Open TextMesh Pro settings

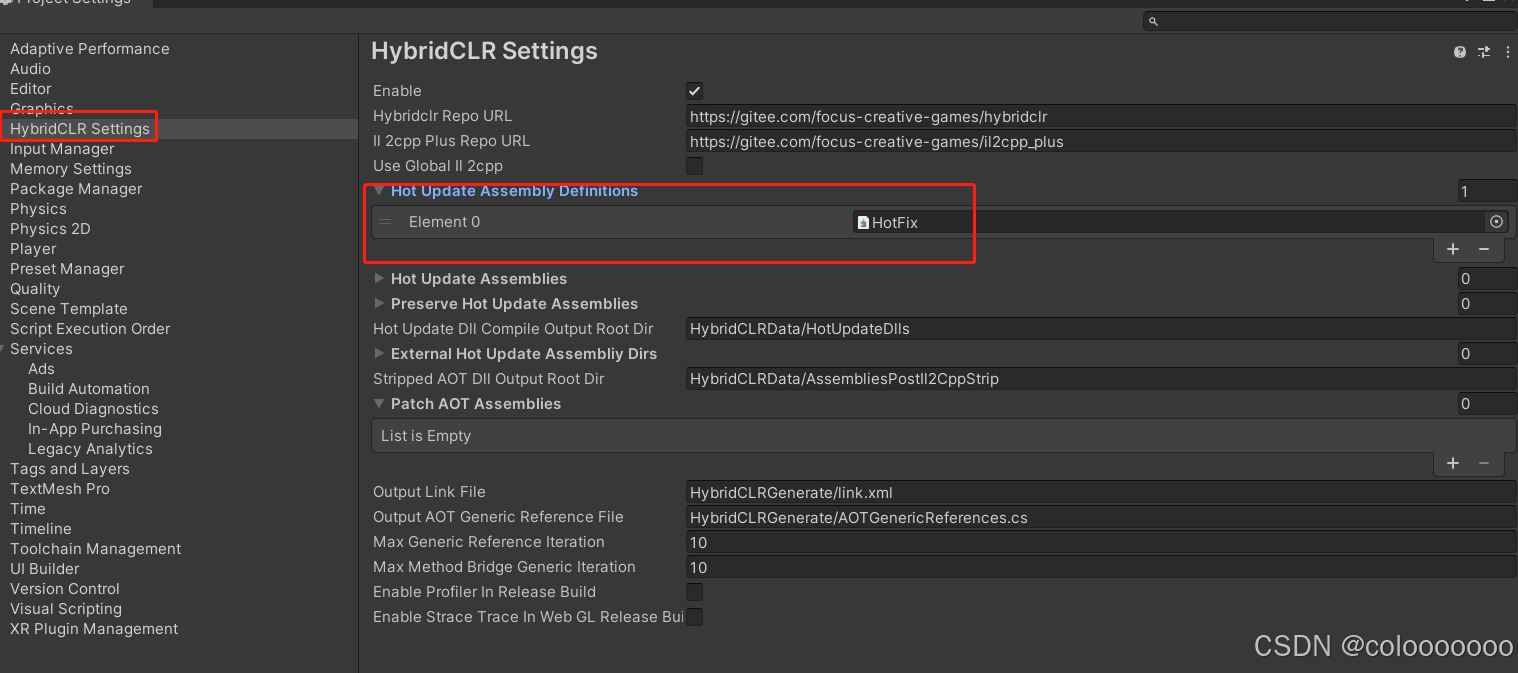tap(60, 489)
